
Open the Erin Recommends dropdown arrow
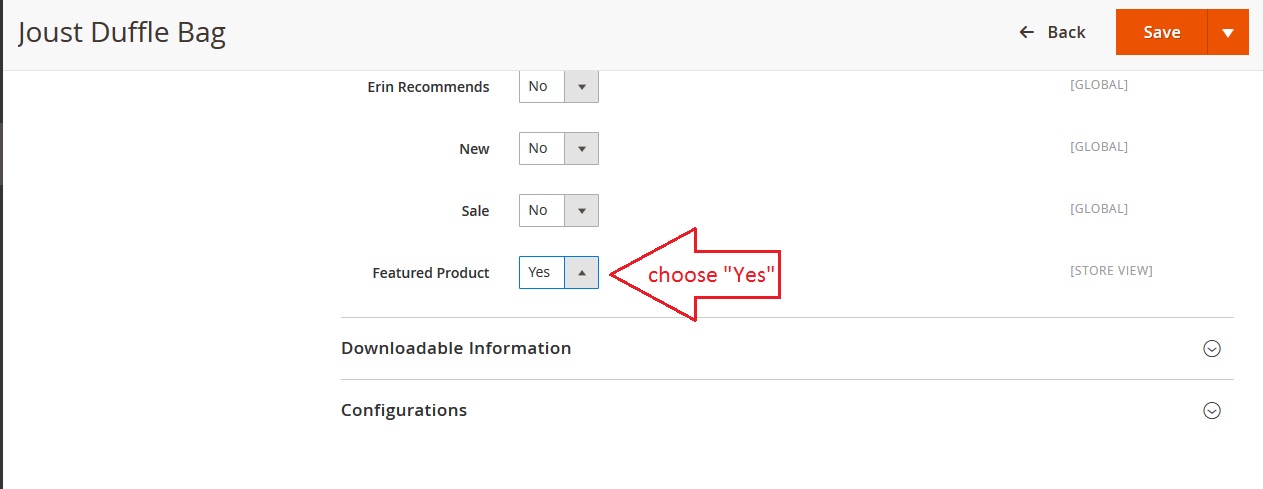[581, 87]
